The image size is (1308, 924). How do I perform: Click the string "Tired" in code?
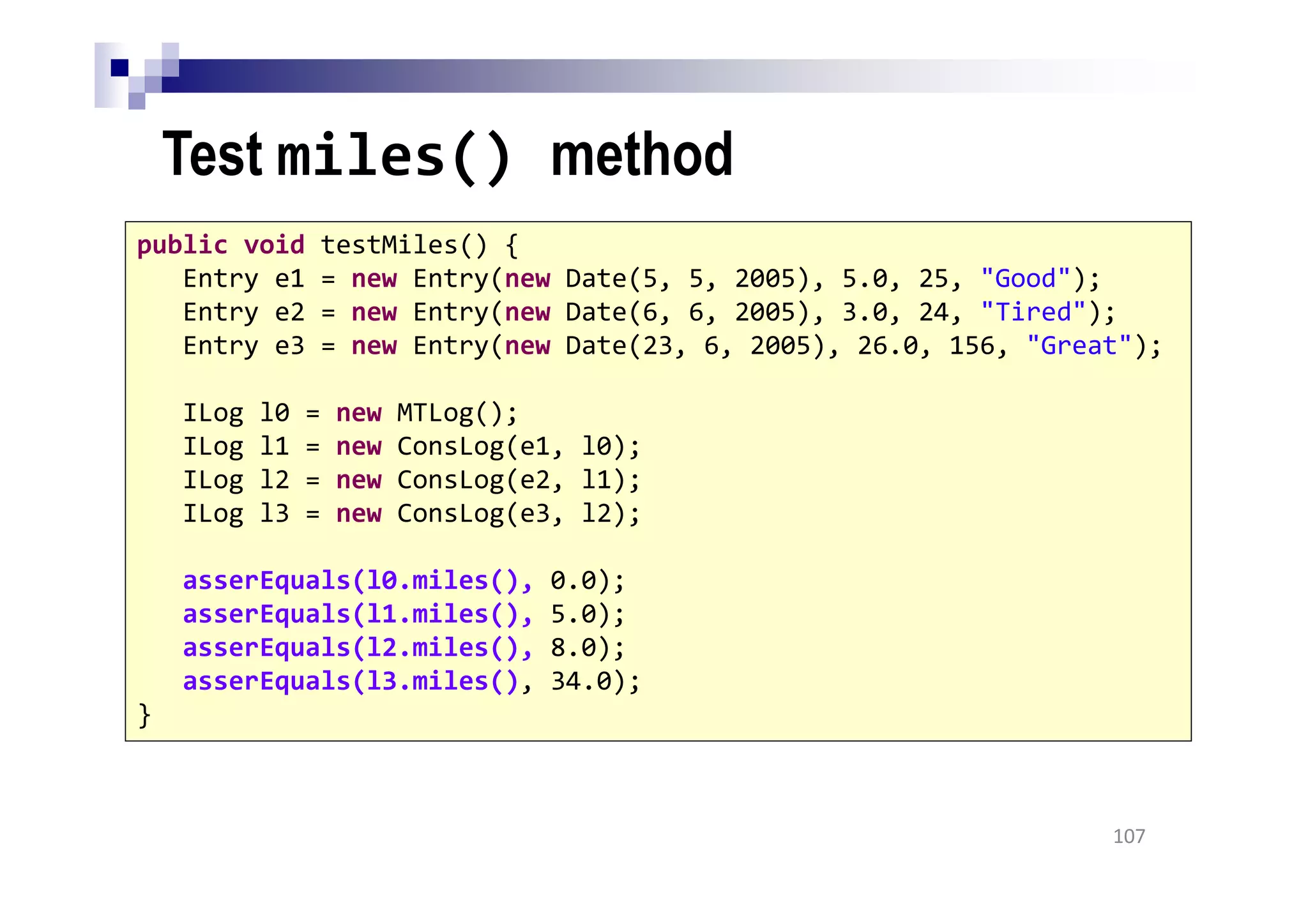pyautogui.click(x=1033, y=312)
